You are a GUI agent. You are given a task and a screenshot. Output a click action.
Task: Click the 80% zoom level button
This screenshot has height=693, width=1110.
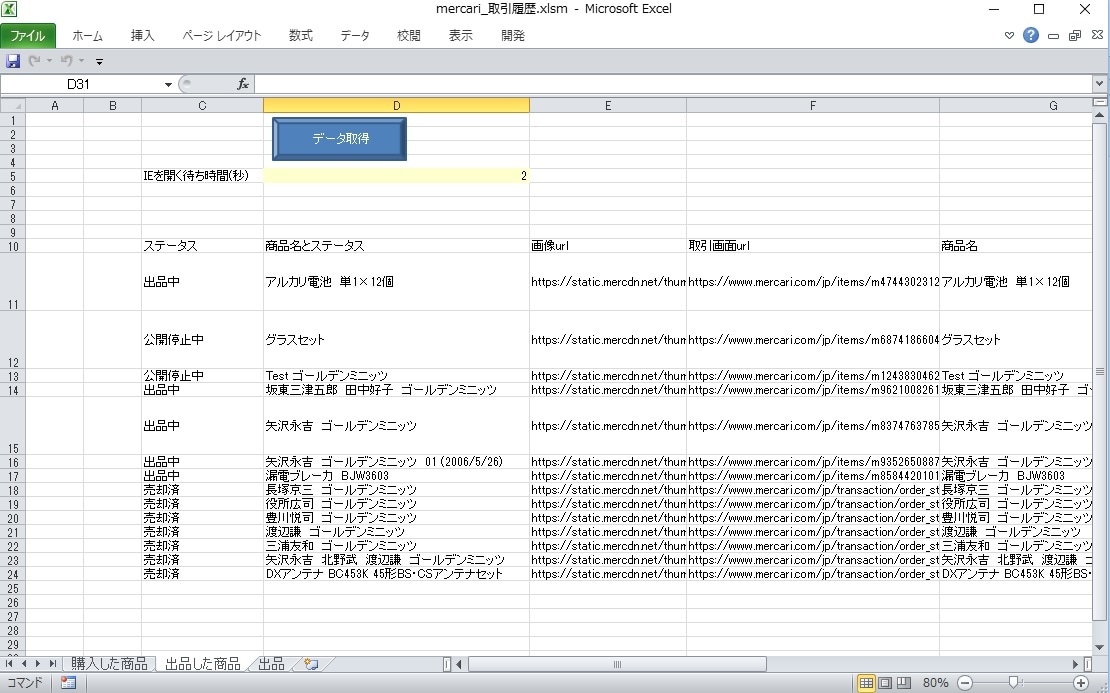click(935, 682)
